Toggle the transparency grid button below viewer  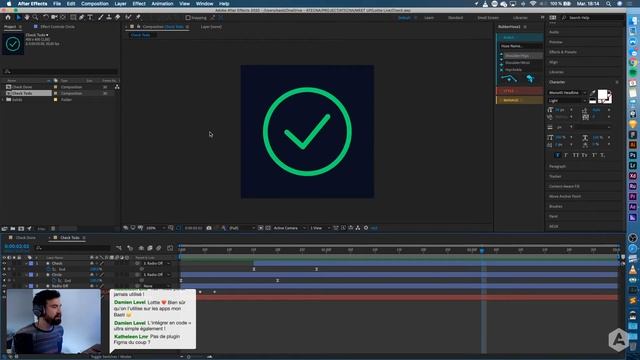tap(268, 228)
